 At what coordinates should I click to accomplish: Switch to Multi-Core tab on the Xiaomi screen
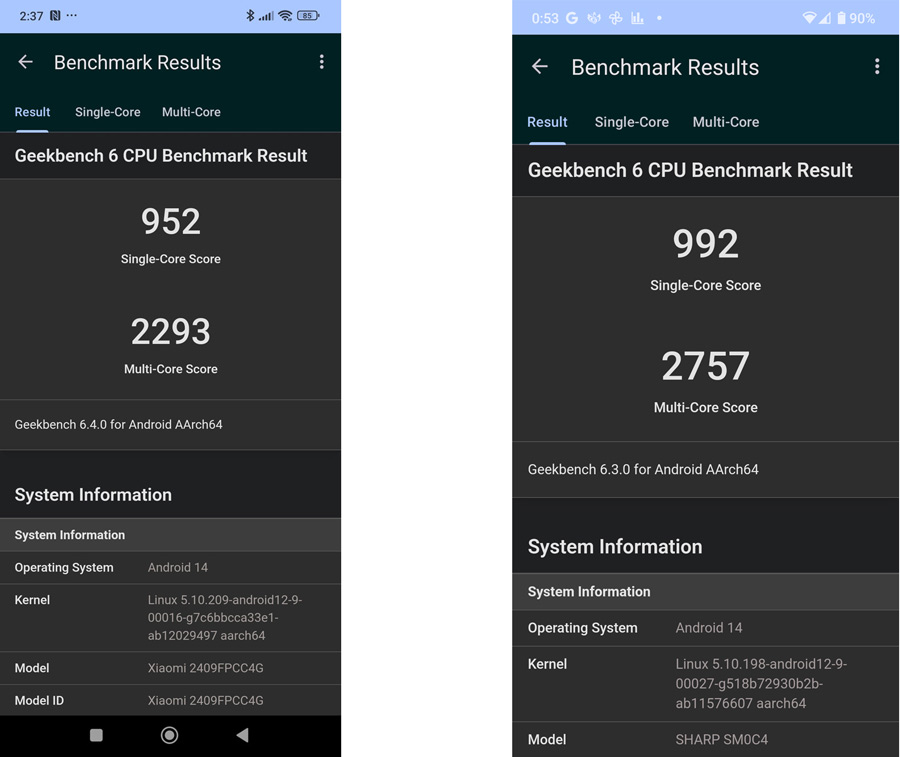tap(191, 112)
